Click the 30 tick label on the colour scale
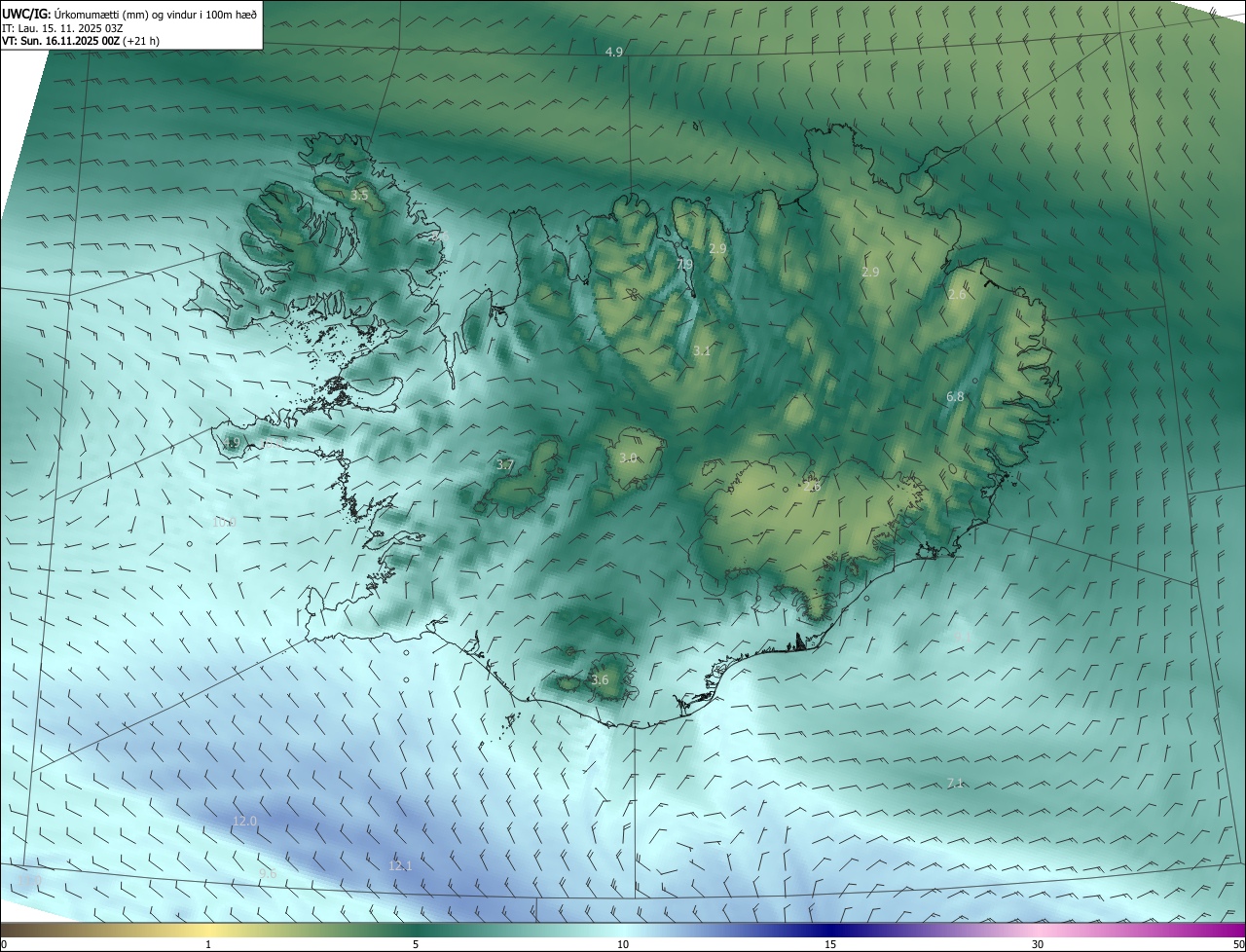This screenshot has height=952, width=1246. (1038, 944)
